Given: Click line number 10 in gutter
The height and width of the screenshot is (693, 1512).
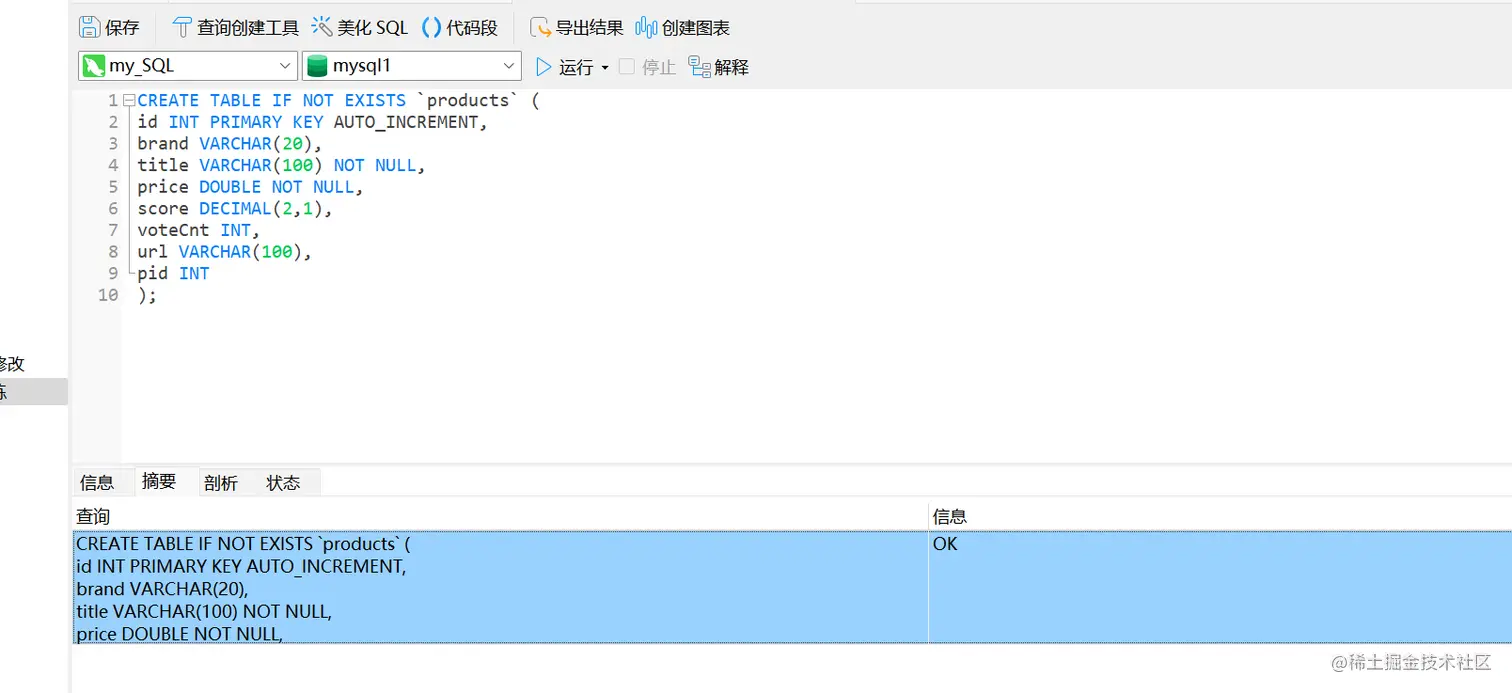Looking at the screenshot, I should 108,295.
